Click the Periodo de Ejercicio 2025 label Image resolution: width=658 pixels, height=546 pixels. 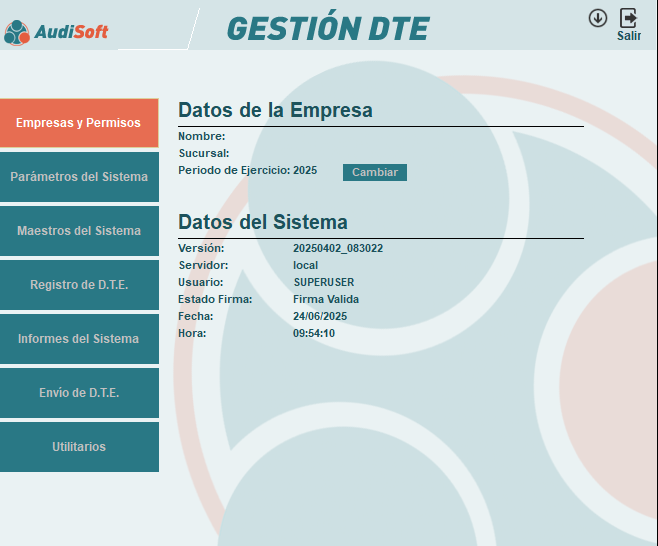tap(247, 171)
